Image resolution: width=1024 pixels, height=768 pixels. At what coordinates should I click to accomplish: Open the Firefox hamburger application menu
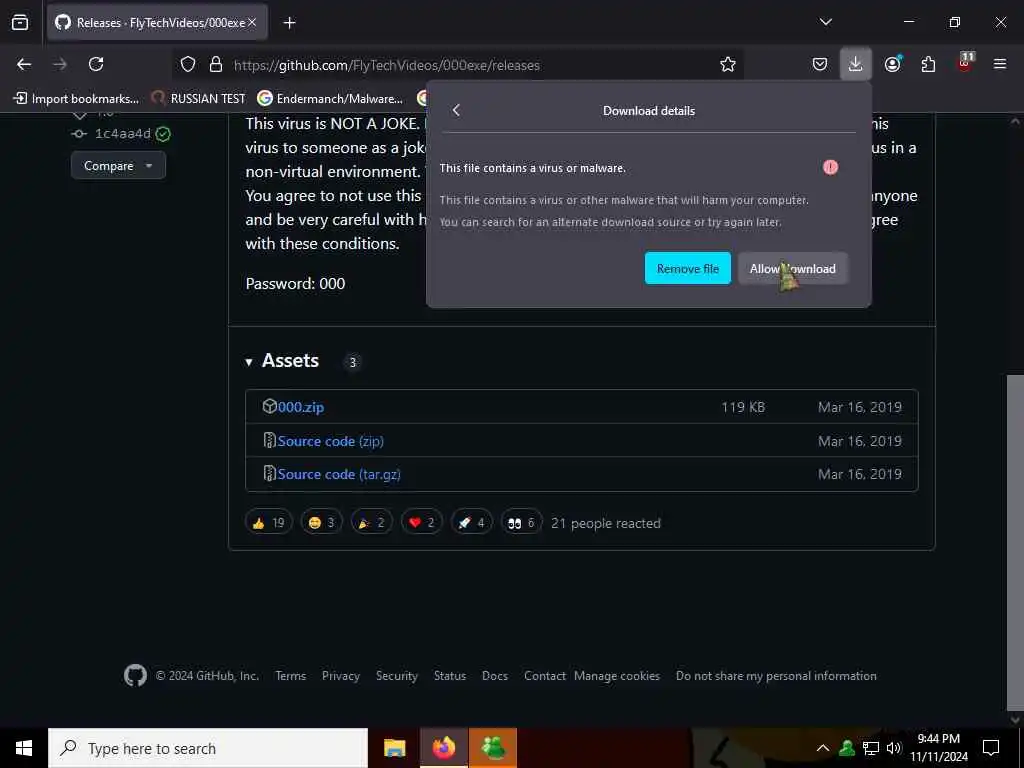[x=1000, y=64]
